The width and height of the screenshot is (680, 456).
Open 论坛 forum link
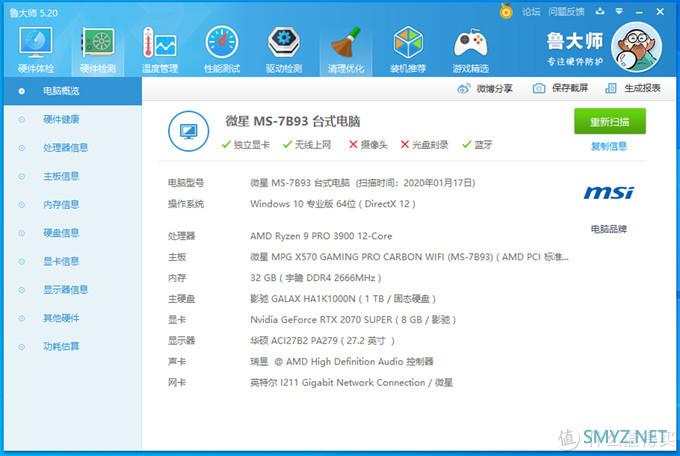[531, 12]
